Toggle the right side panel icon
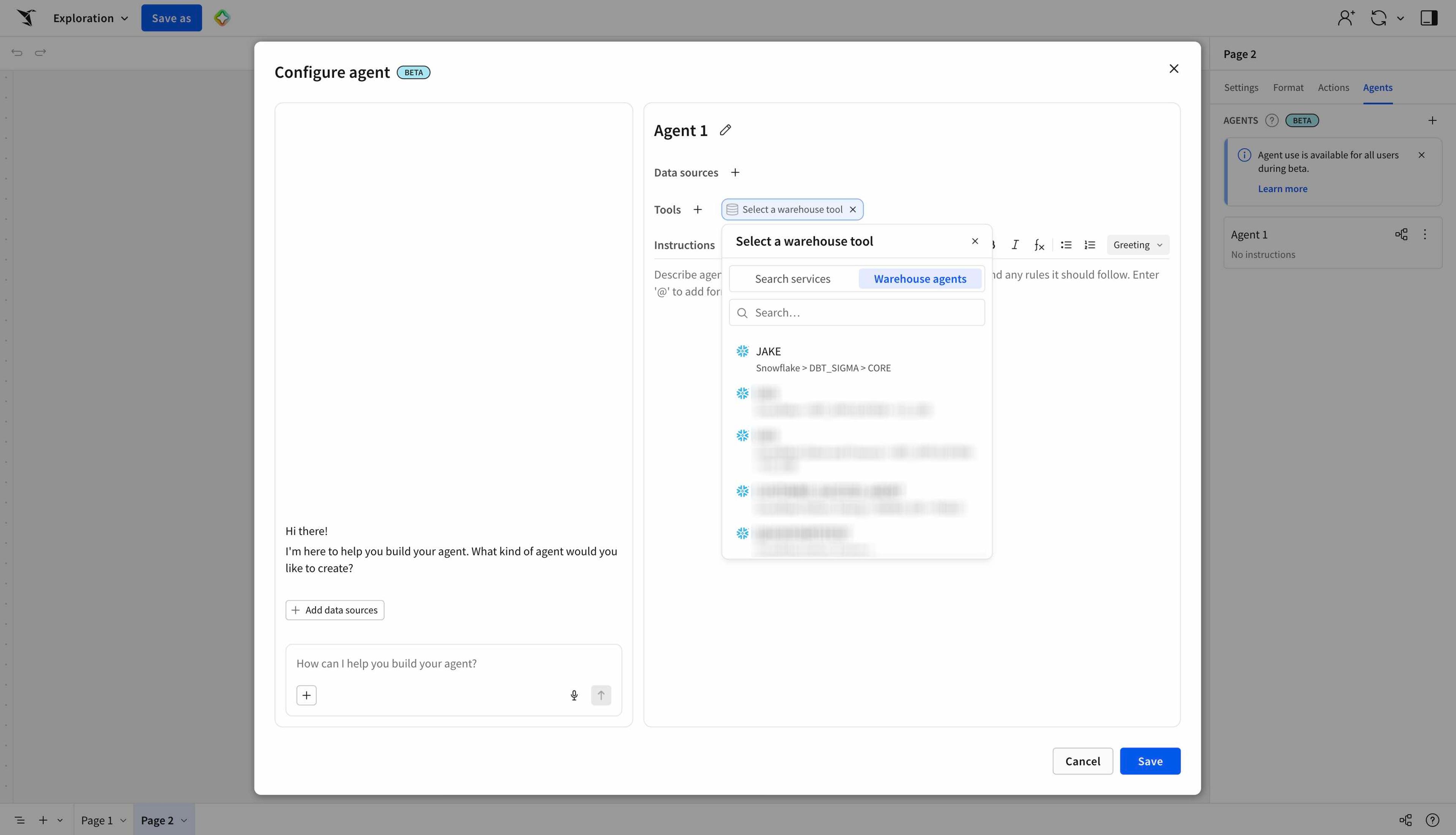 tap(1428, 18)
